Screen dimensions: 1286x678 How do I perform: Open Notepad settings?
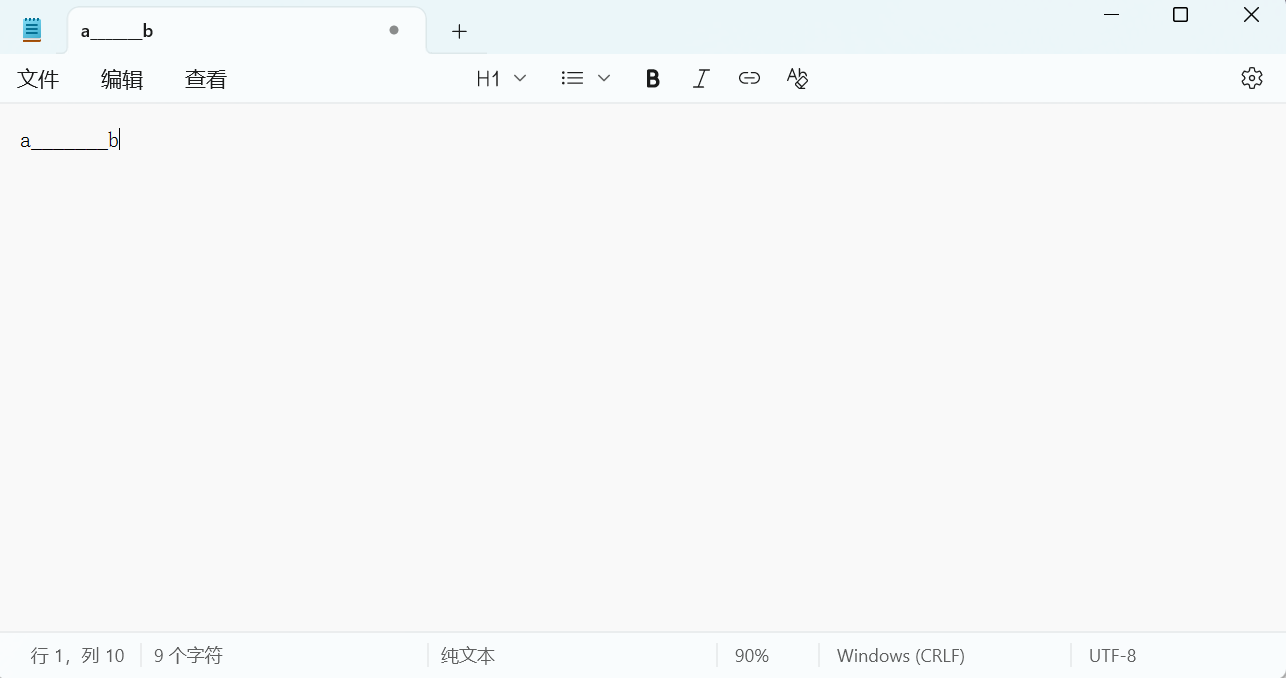pyautogui.click(x=1252, y=78)
